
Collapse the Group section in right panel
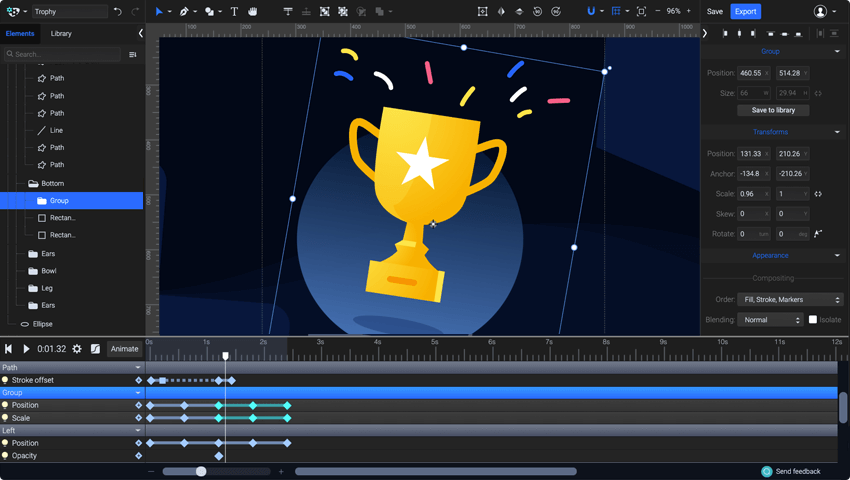[837, 52]
